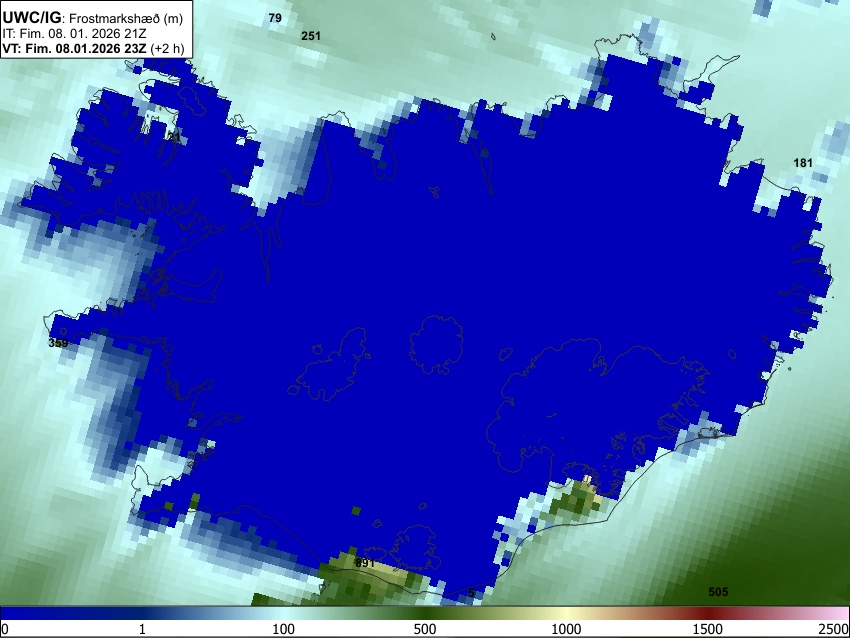Click the legend tick label 1500
Viewport: 850px width, 638px height.
coord(707,629)
